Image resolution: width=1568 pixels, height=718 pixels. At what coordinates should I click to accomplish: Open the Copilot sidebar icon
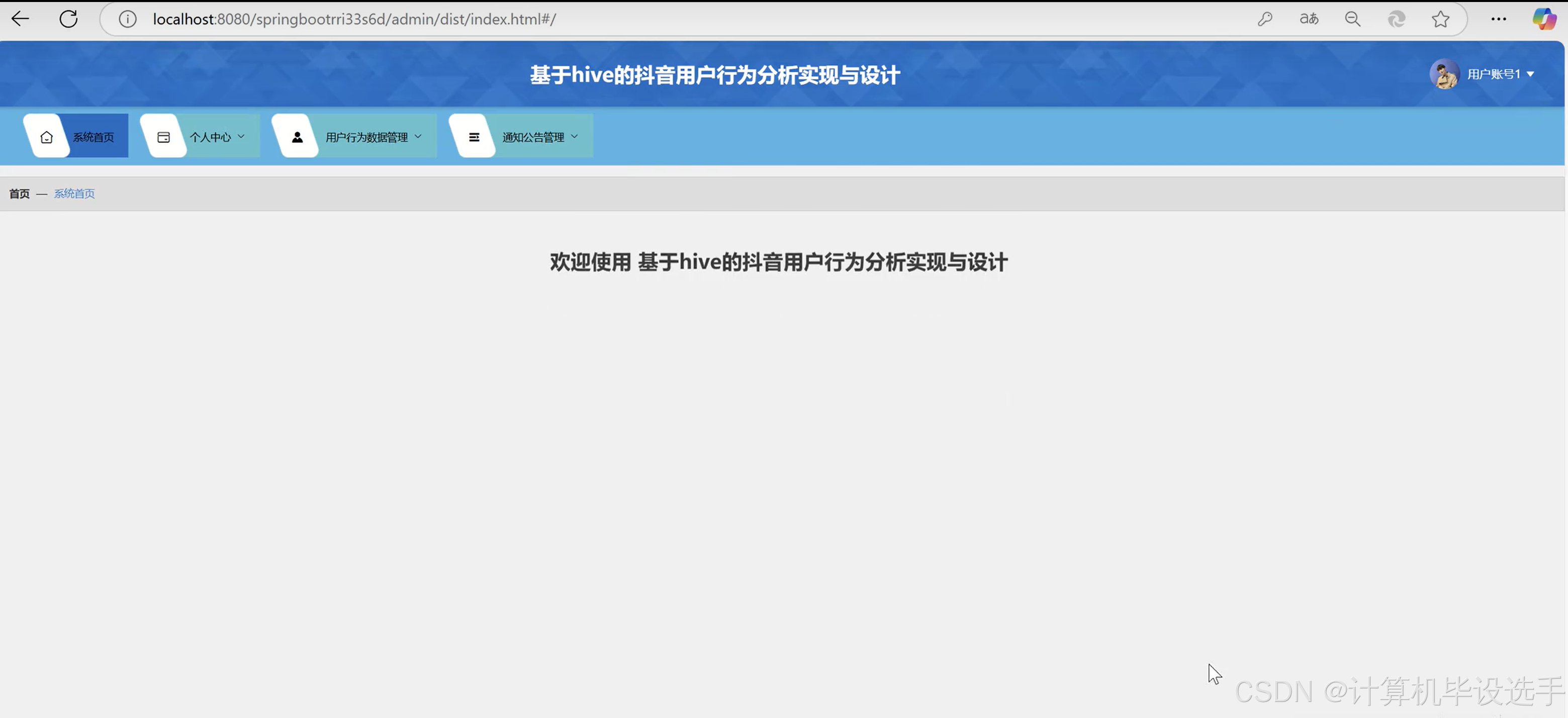pos(1544,19)
